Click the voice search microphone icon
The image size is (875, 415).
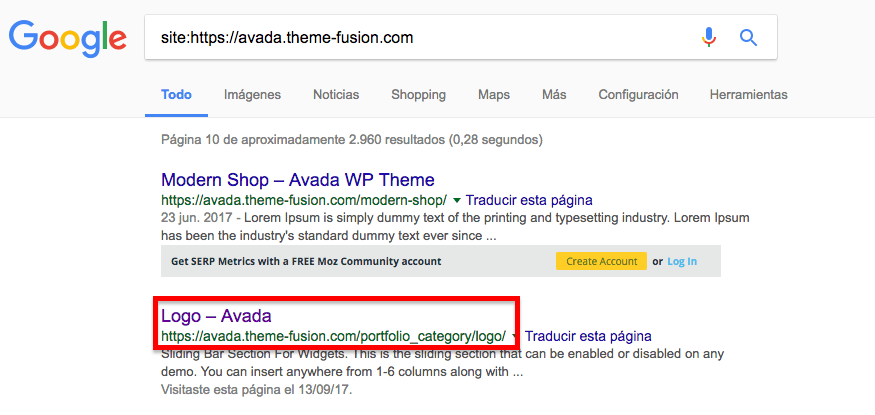point(709,38)
